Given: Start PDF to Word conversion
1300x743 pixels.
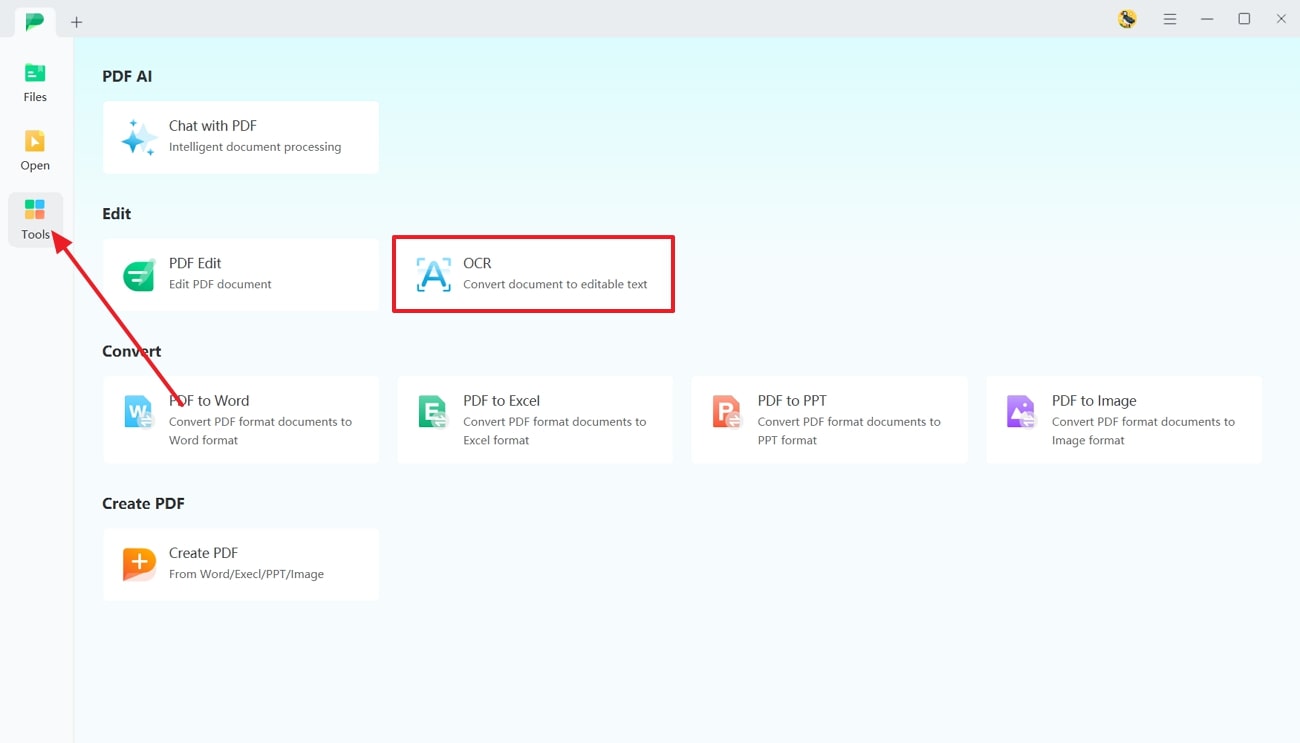Looking at the screenshot, I should [241, 420].
